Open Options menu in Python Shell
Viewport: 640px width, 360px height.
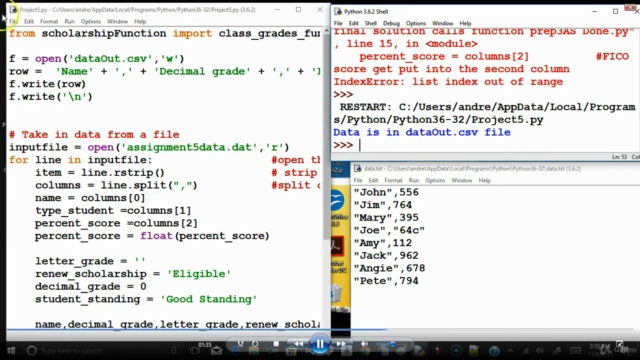[x=416, y=23]
